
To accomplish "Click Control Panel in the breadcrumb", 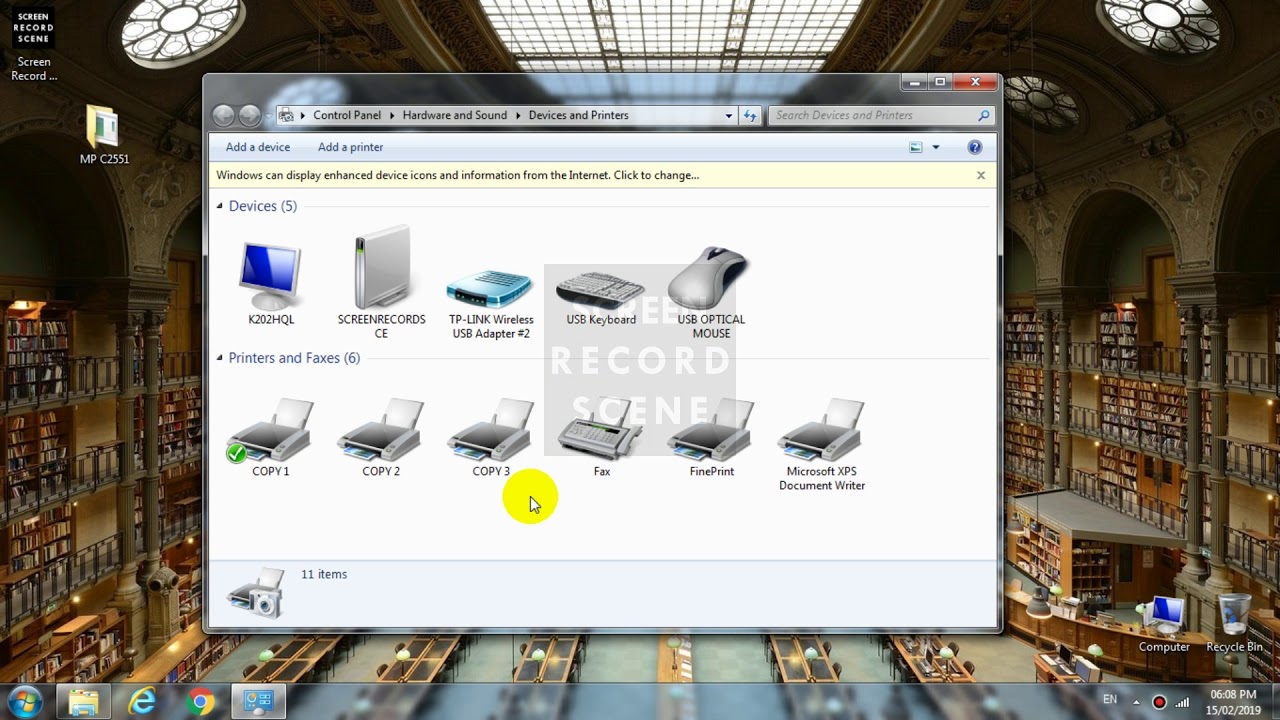I will 347,115.
